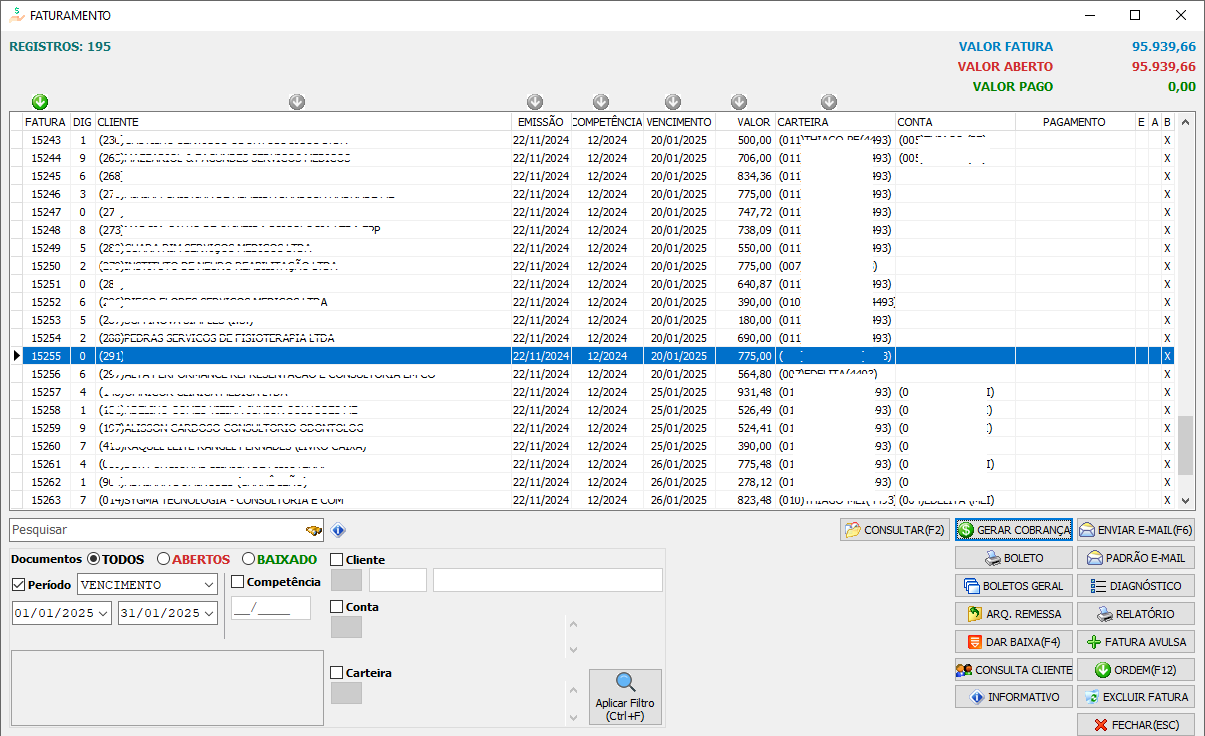
Task: Select ABERTOS documents radio button
Action: click(x=163, y=559)
